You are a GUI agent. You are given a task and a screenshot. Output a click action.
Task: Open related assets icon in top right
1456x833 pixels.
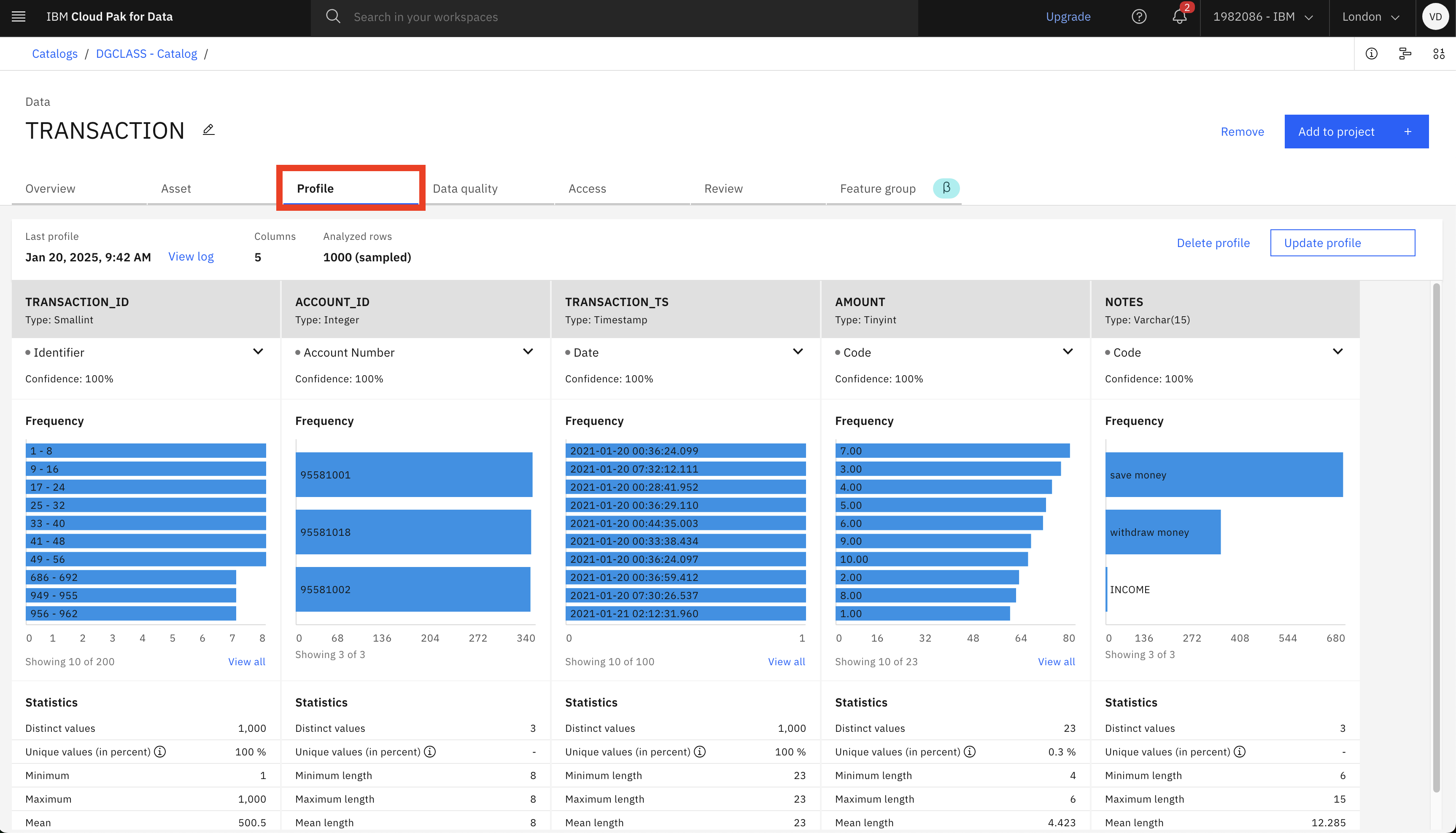pyautogui.click(x=1440, y=53)
